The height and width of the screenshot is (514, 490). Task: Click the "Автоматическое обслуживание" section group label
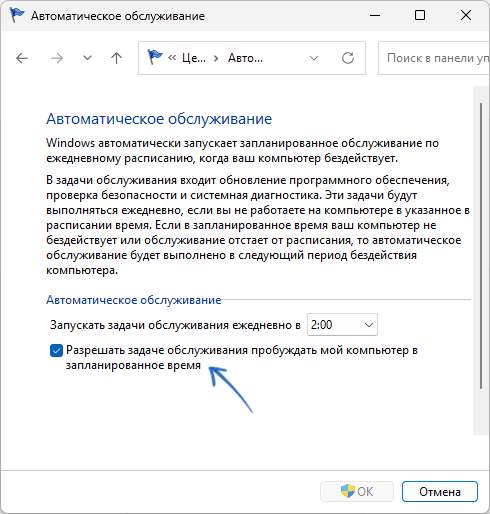[x=134, y=300]
